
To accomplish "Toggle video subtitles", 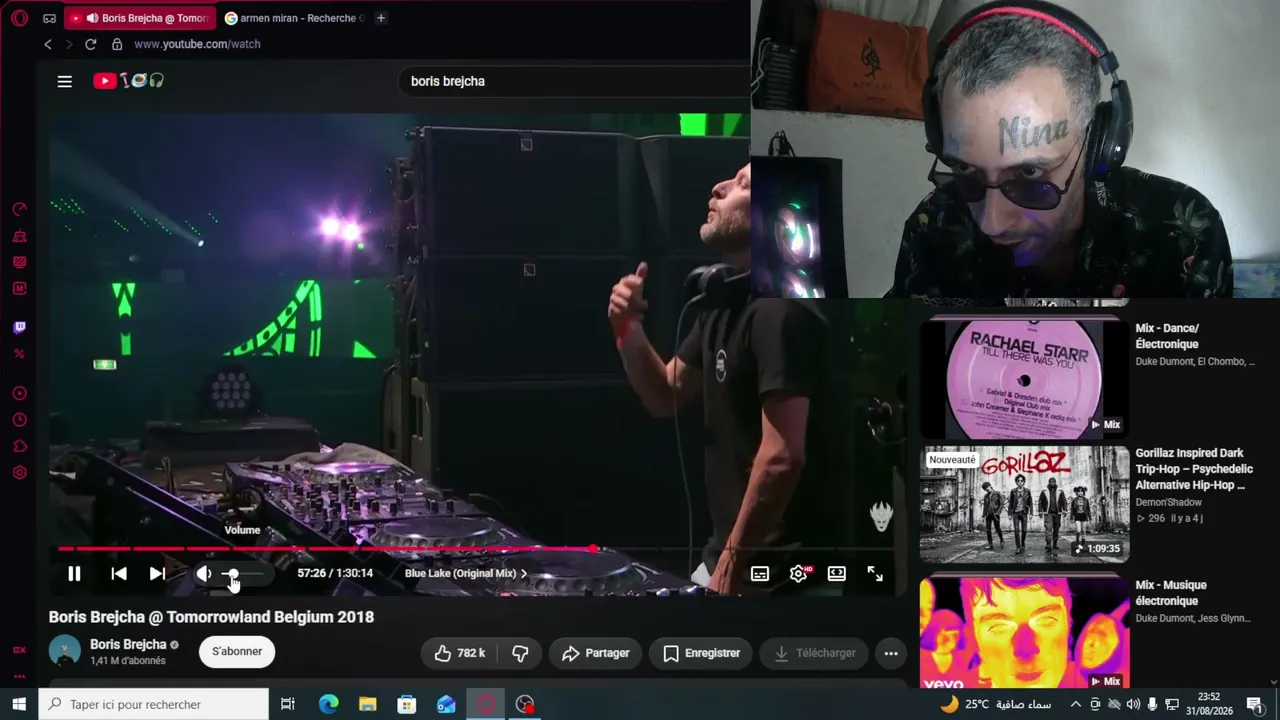I will pyautogui.click(x=760, y=573).
